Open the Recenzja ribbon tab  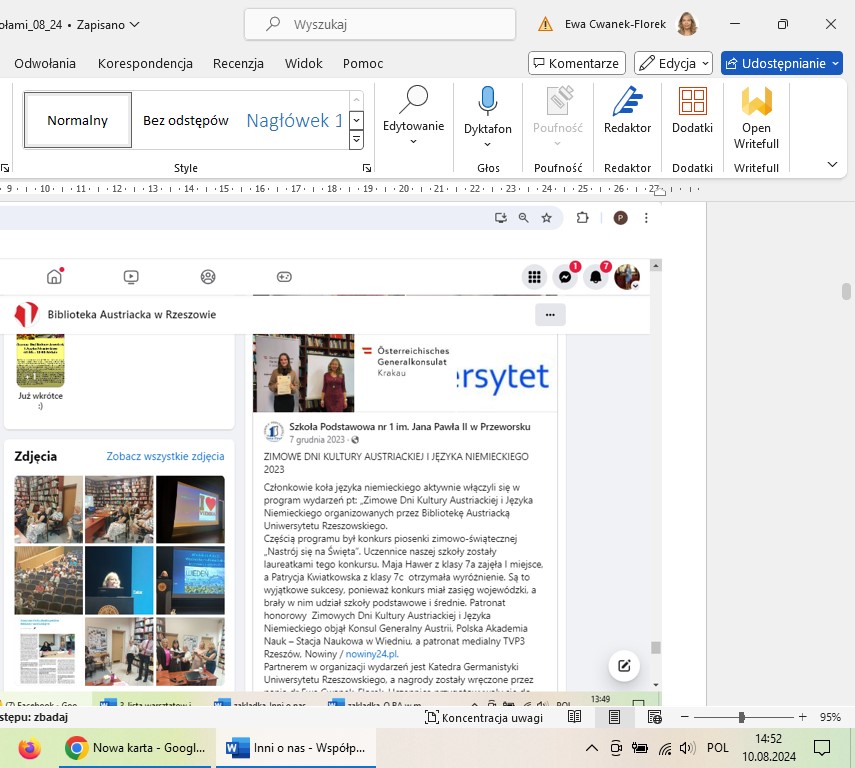[238, 63]
